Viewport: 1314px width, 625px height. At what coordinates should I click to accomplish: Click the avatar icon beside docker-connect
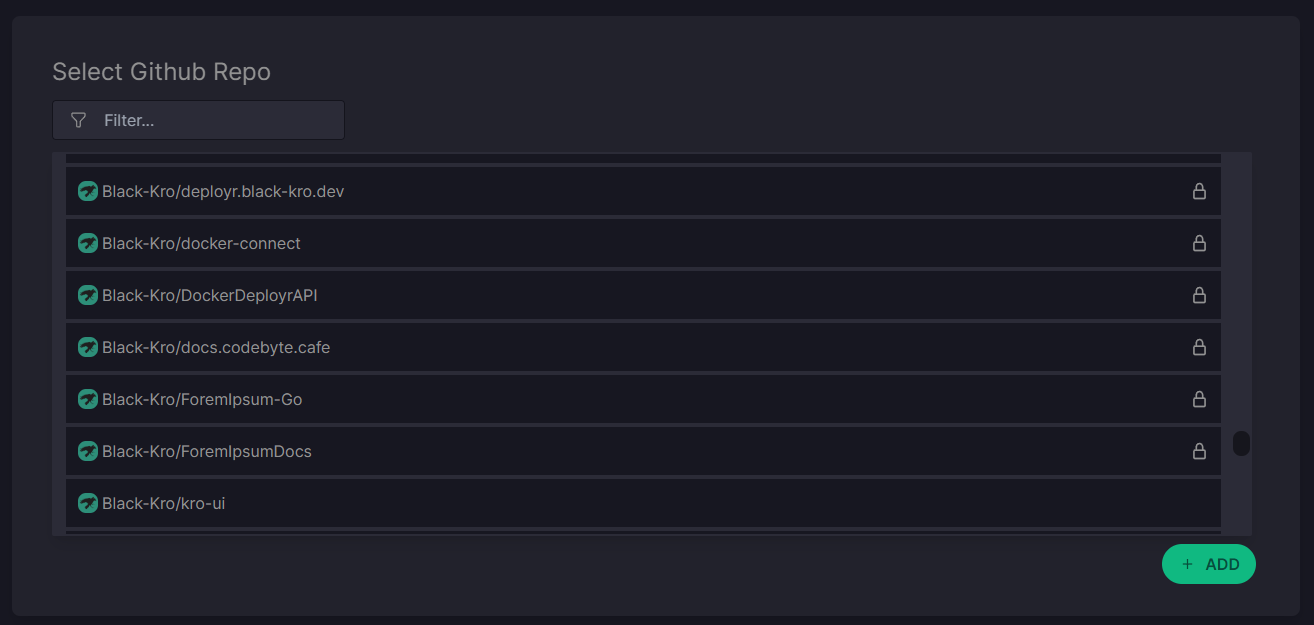pos(88,243)
